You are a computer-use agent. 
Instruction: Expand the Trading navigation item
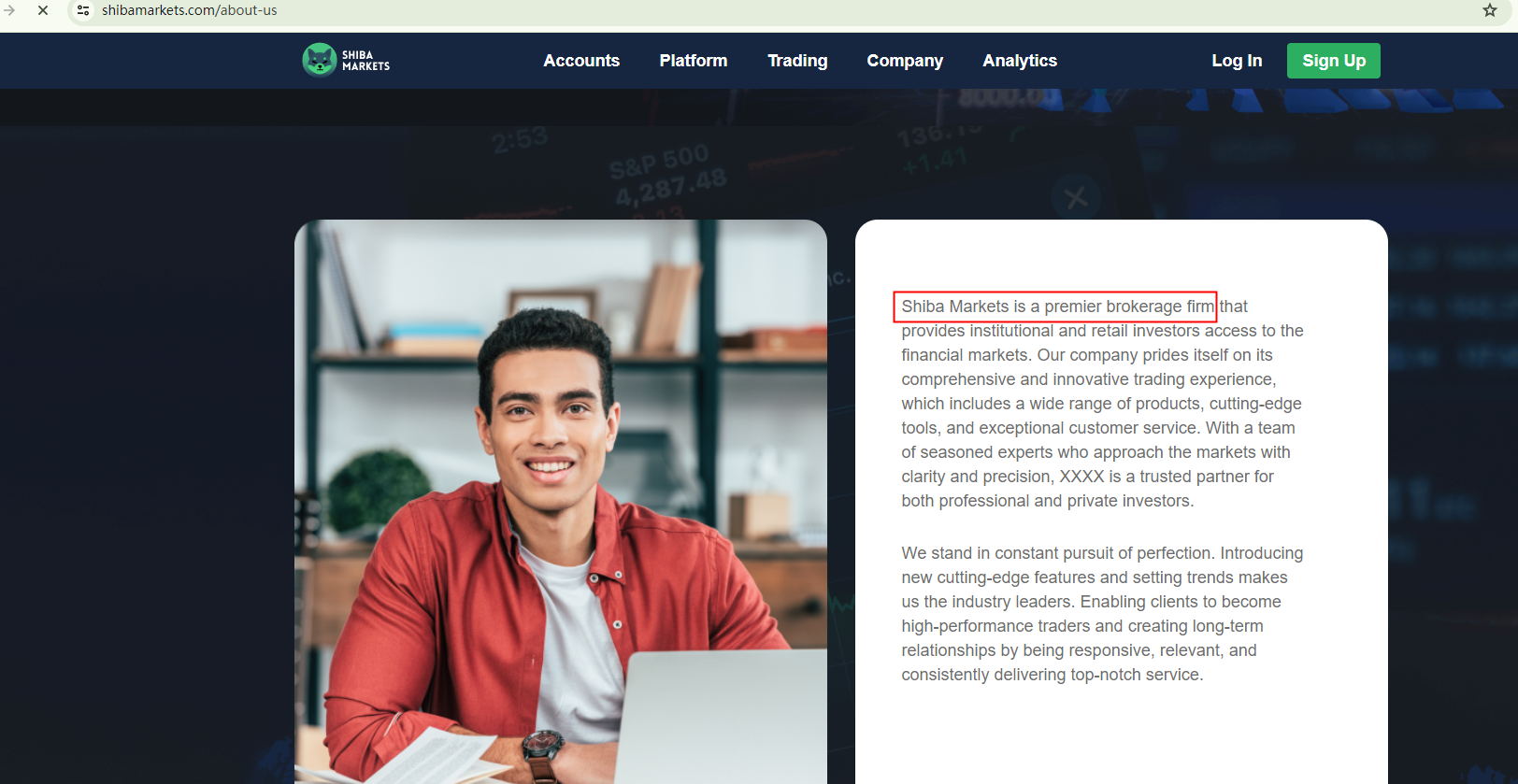tap(797, 61)
